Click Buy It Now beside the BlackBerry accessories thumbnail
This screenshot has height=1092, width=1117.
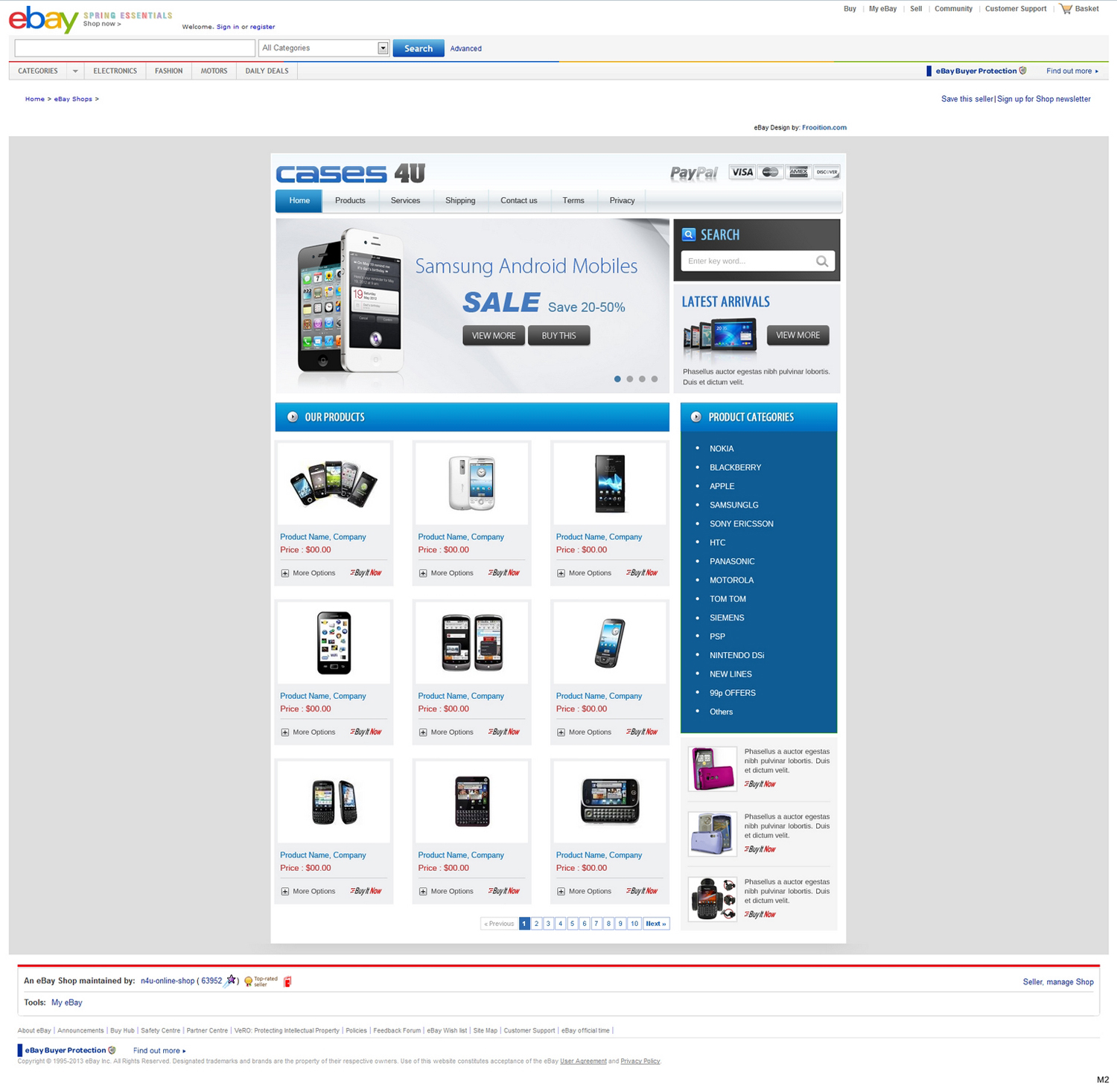760,914
